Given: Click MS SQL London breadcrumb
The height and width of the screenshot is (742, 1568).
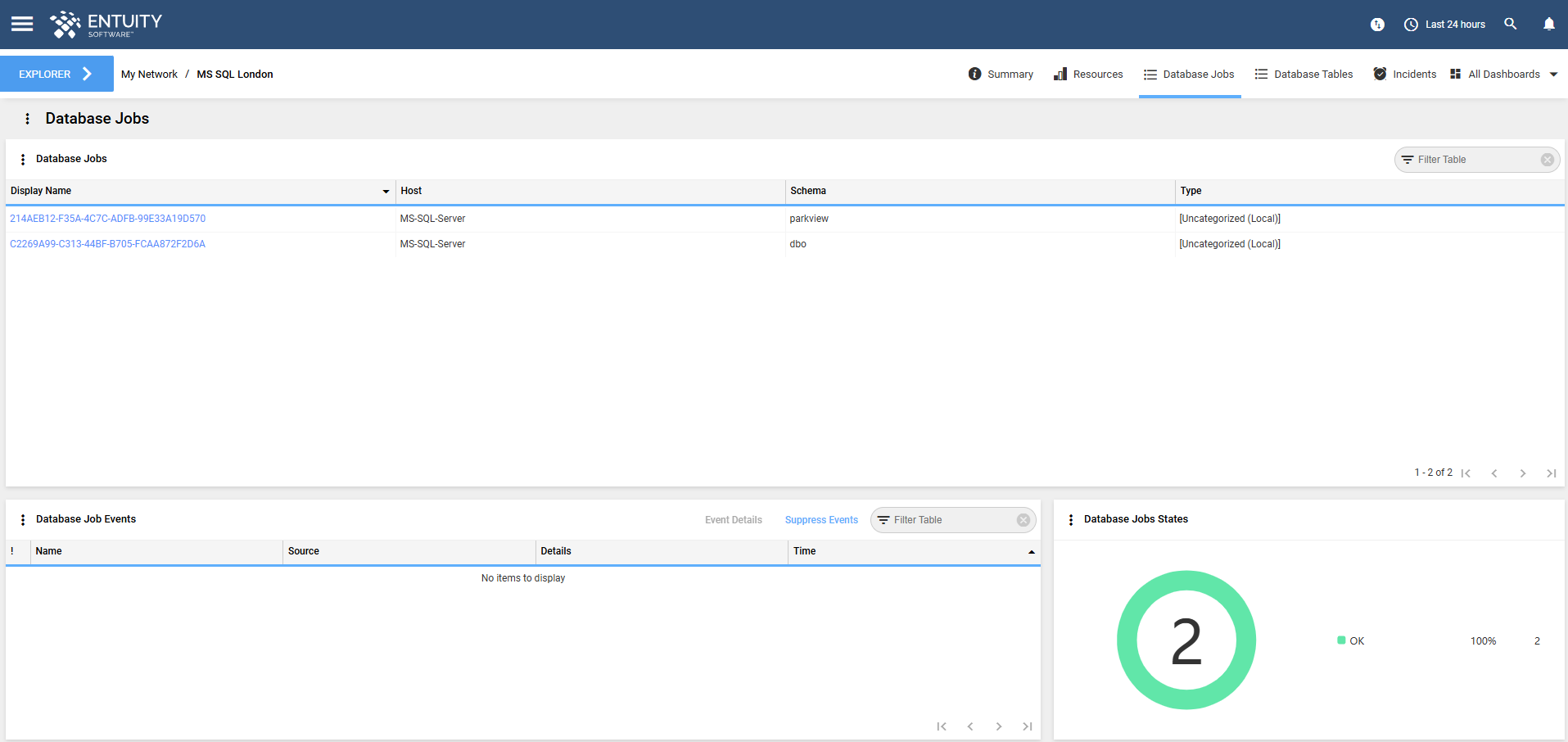Looking at the screenshot, I should pyautogui.click(x=235, y=74).
